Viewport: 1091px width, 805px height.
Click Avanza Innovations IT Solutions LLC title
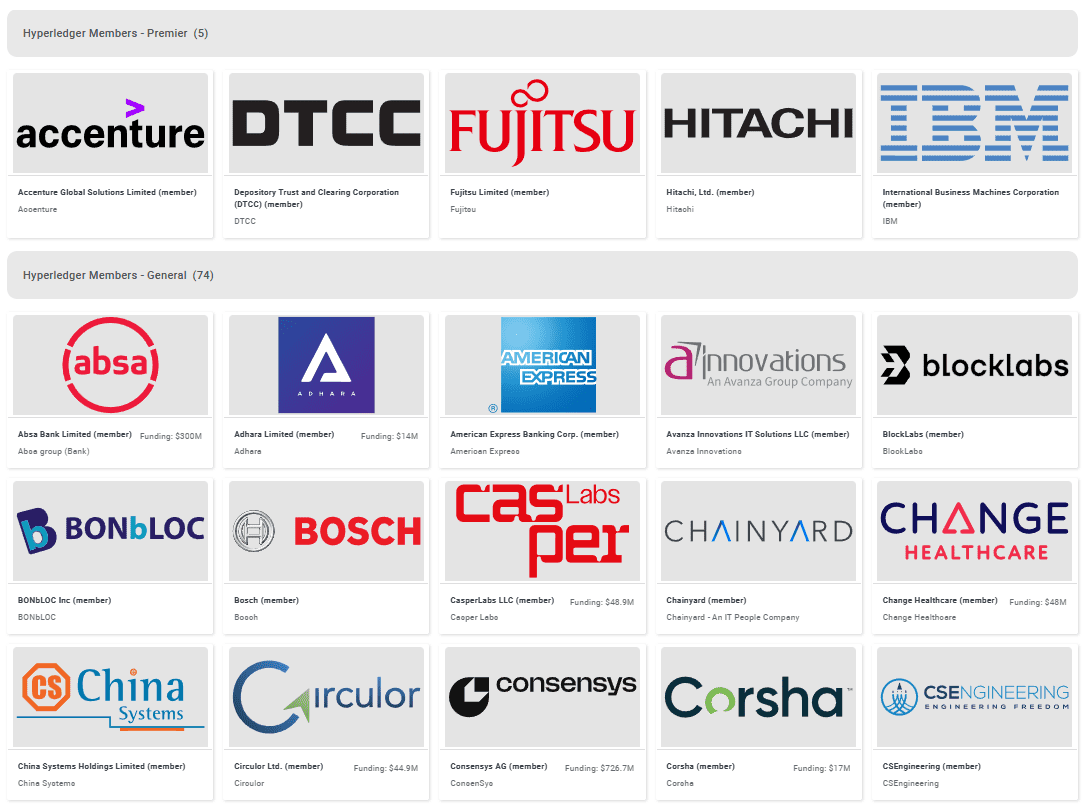click(x=758, y=434)
